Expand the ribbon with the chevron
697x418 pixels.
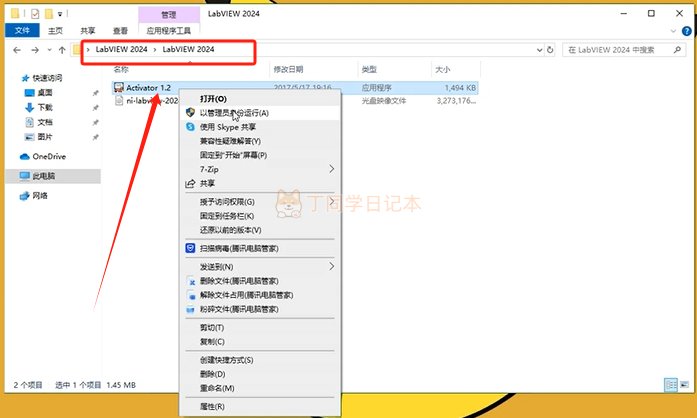(x=673, y=31)
